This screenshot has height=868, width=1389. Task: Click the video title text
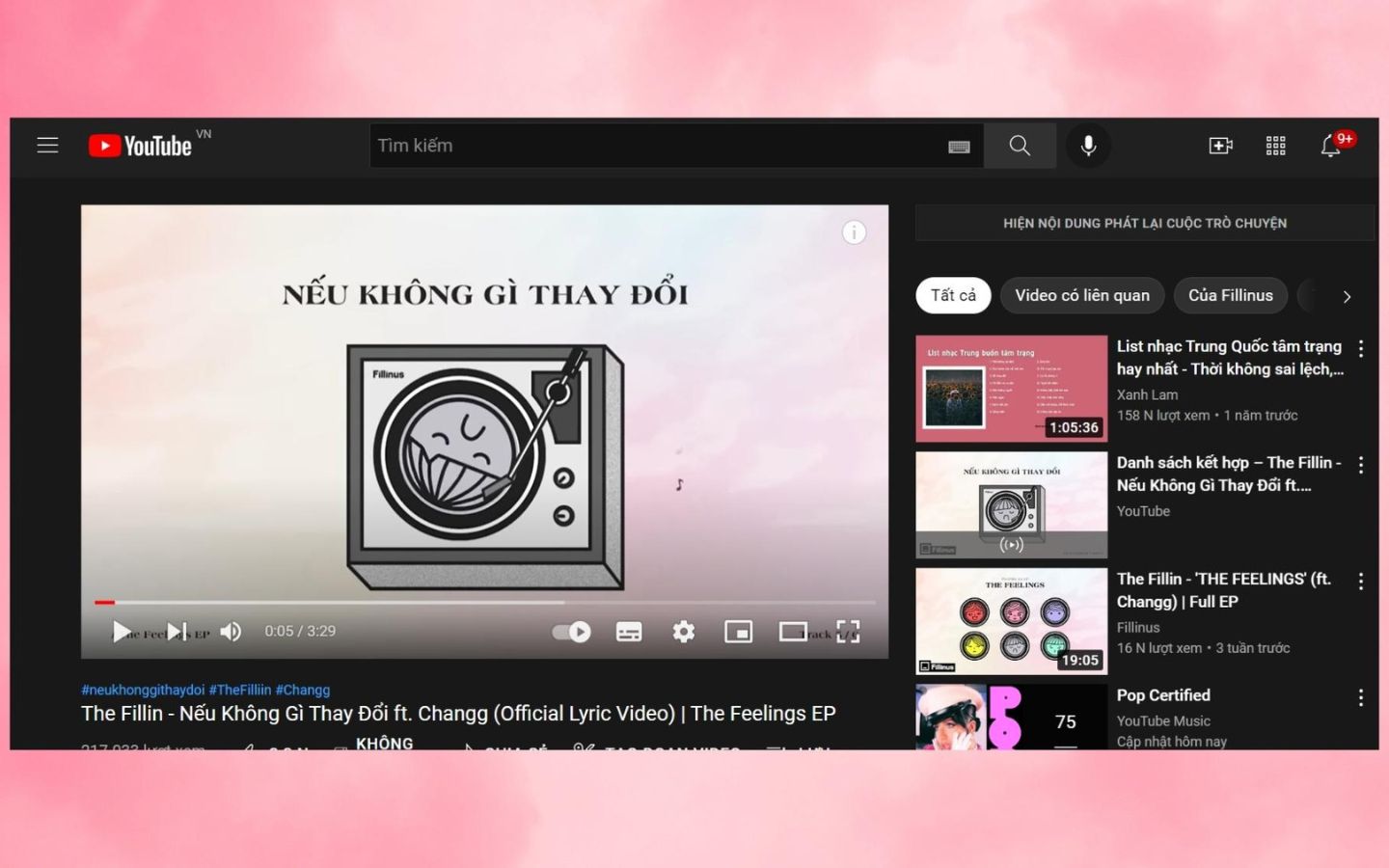click(458, 714)
